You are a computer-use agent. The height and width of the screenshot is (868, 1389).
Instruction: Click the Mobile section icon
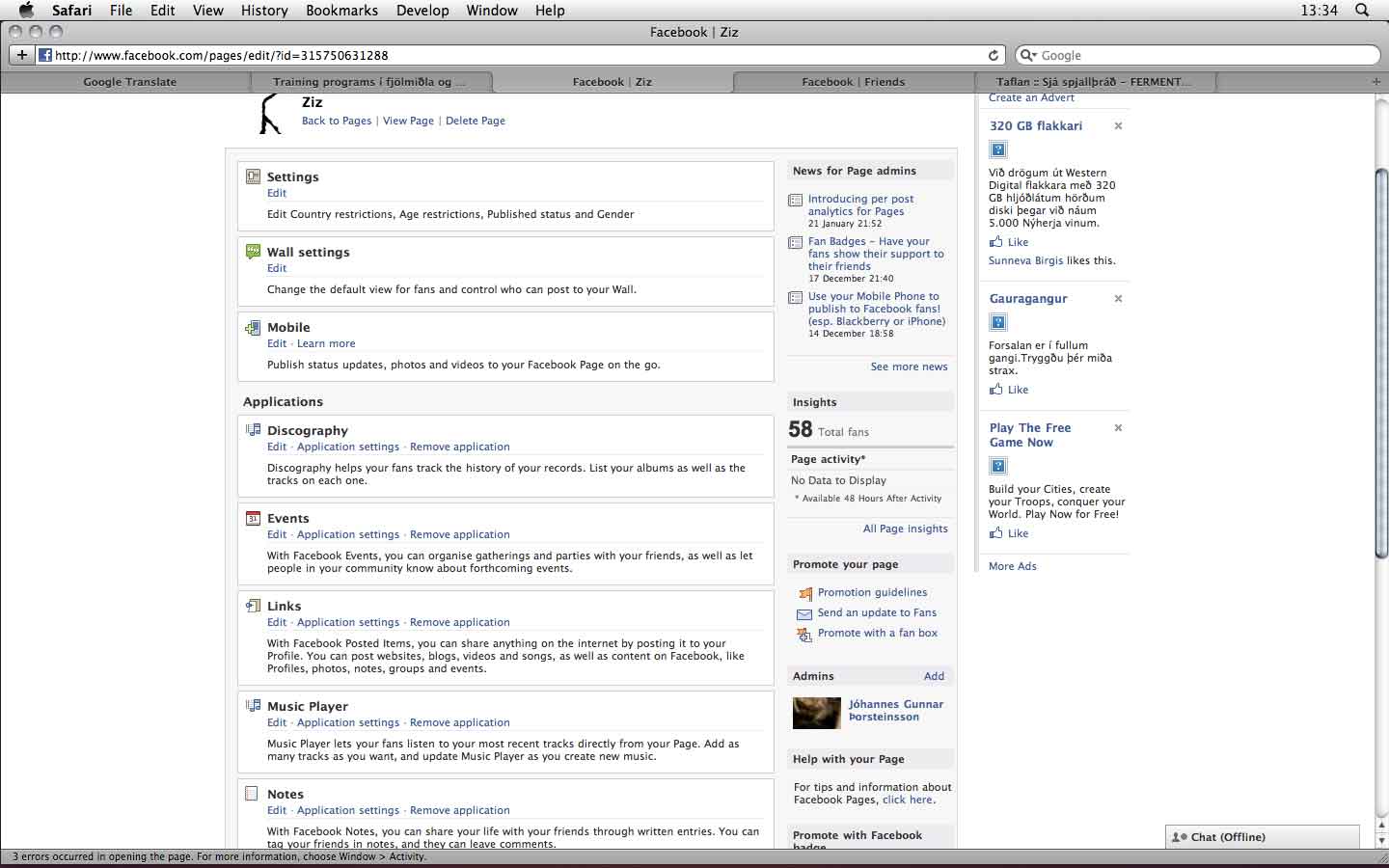tap(253, 327)
